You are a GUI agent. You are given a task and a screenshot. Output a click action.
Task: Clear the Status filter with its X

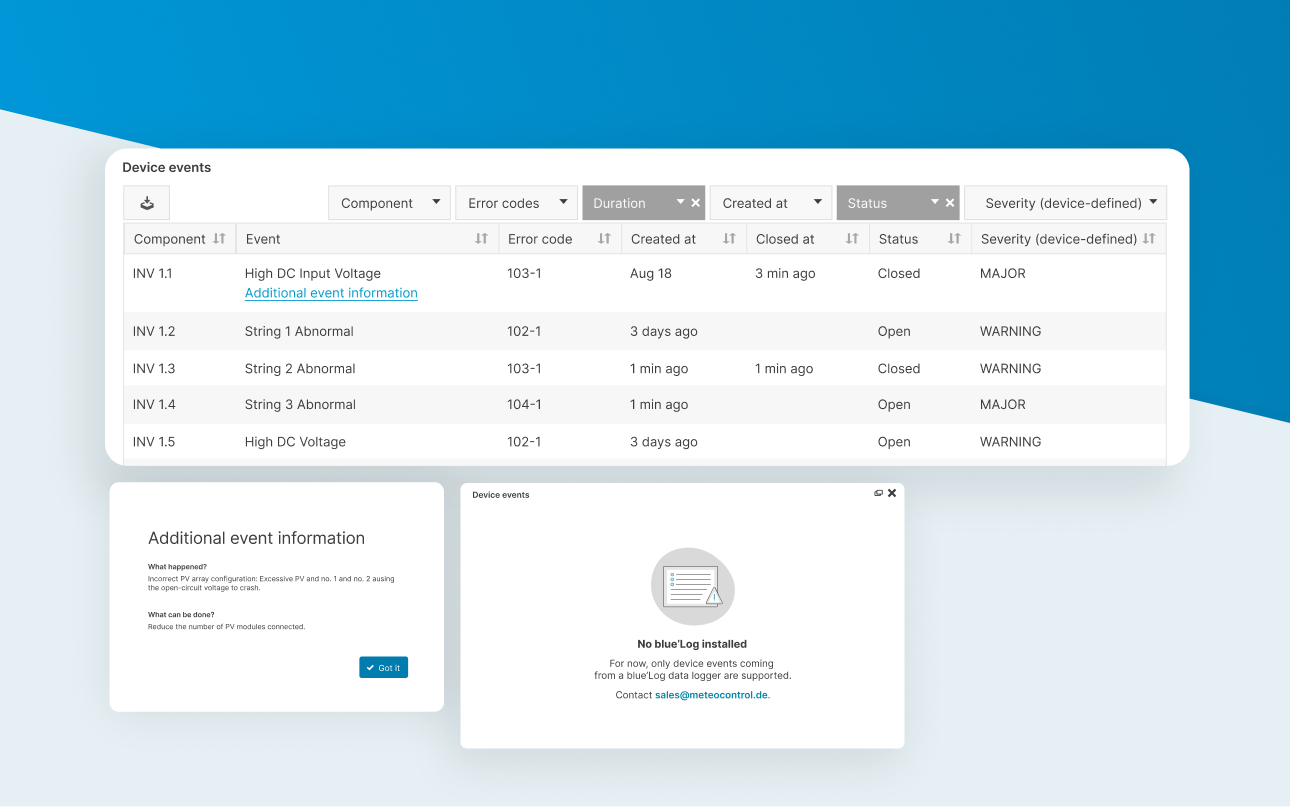pos(950,203)
